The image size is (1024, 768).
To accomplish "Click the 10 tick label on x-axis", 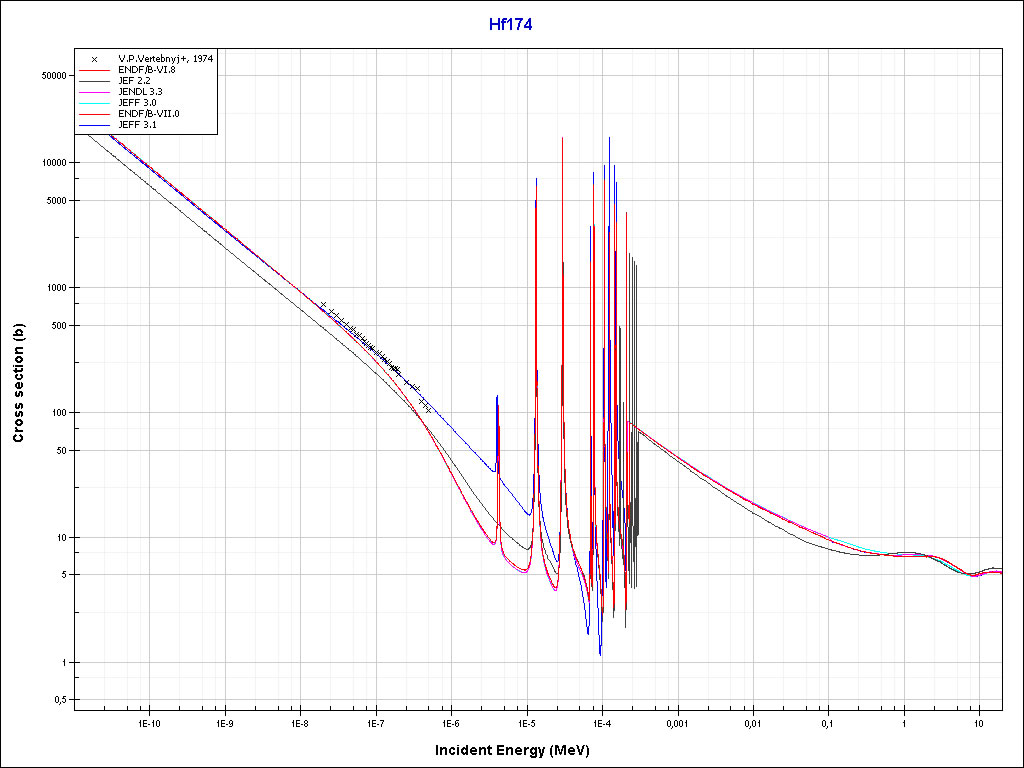I will coord(979,722).
